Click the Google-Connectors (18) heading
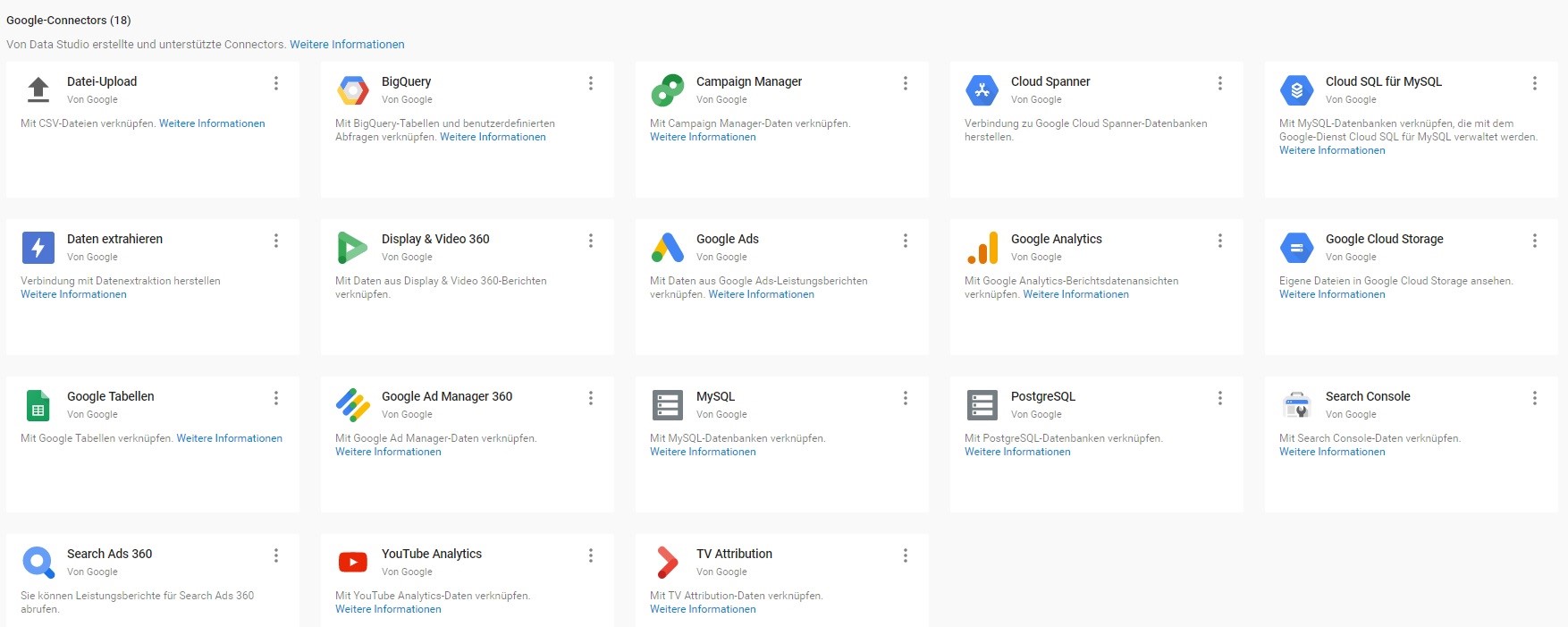Viewport: 1568px width, 627px height. click(68, 20)
